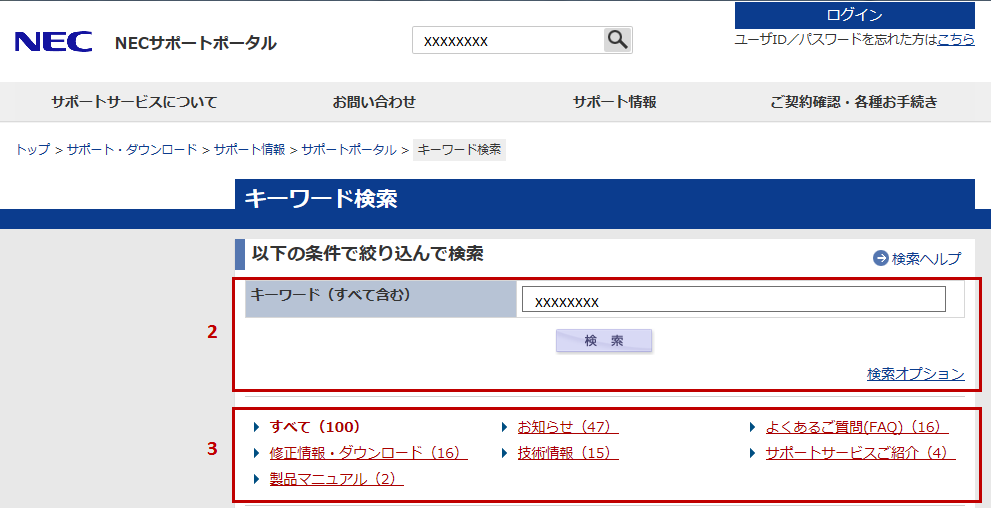Open サポートサービスについて menu
The height and width of the screenshot is (508, 991).
click(x=134, y=102)
